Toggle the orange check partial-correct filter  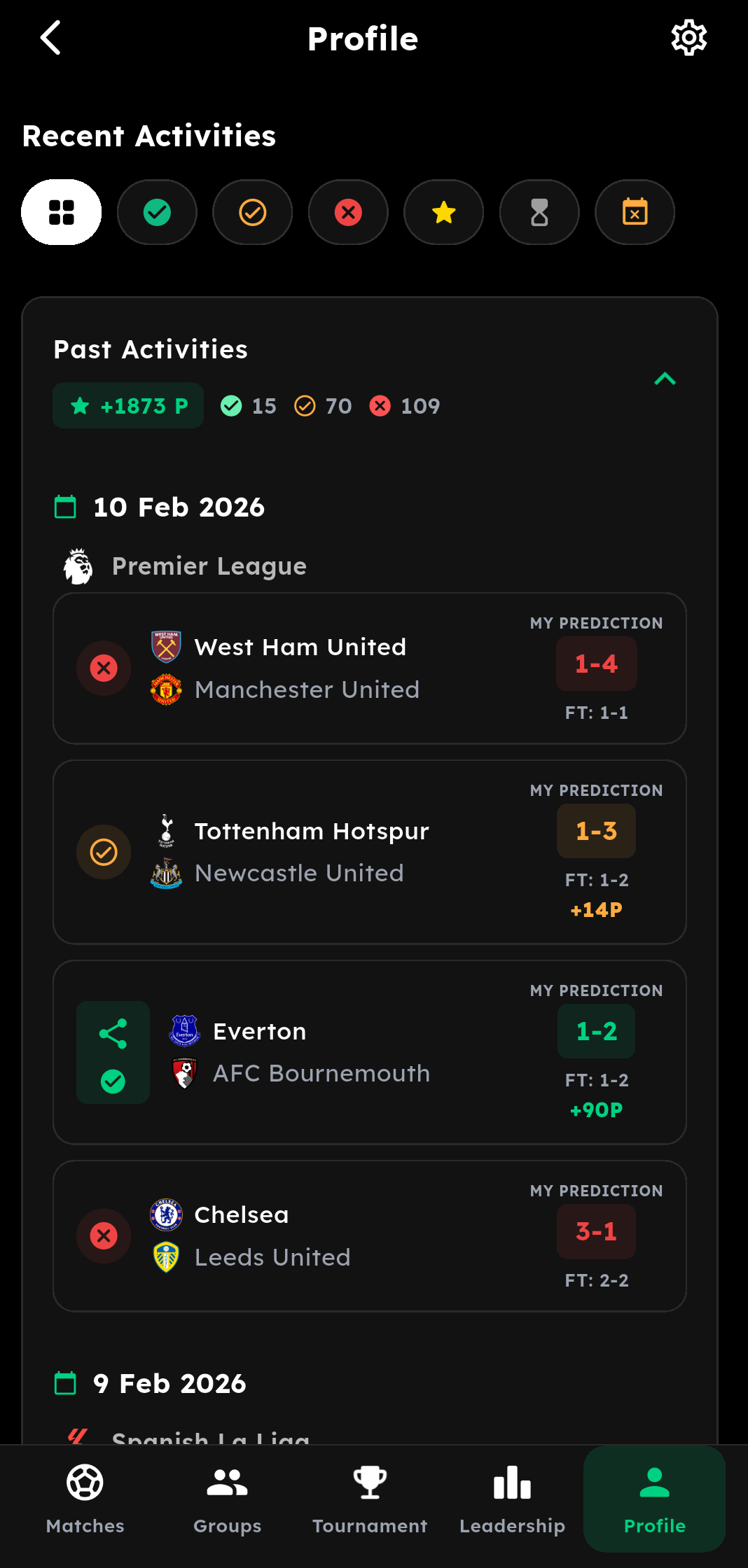(x=252, y=212)
